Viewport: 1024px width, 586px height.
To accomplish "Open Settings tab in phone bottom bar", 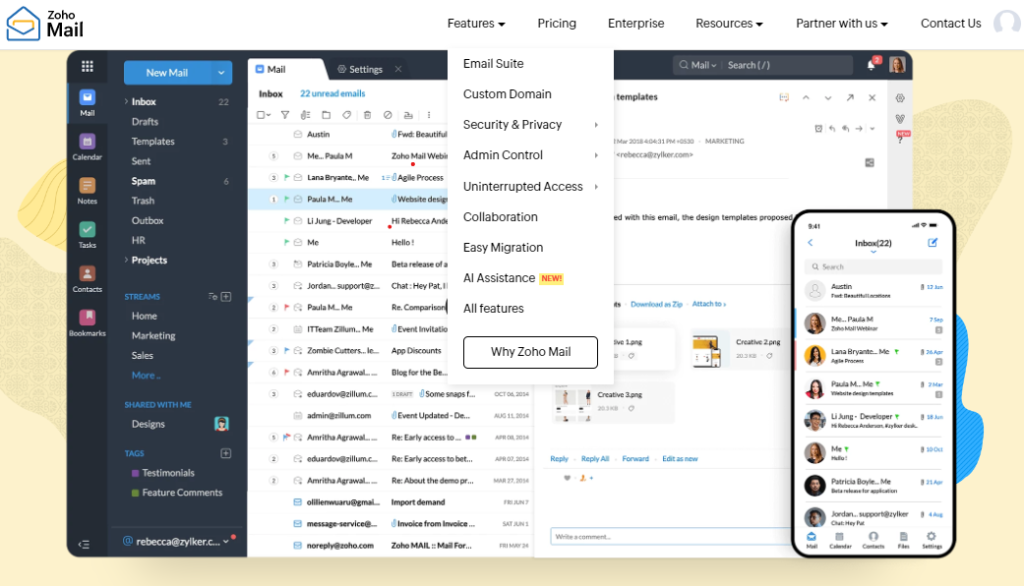I will point(931,540).
